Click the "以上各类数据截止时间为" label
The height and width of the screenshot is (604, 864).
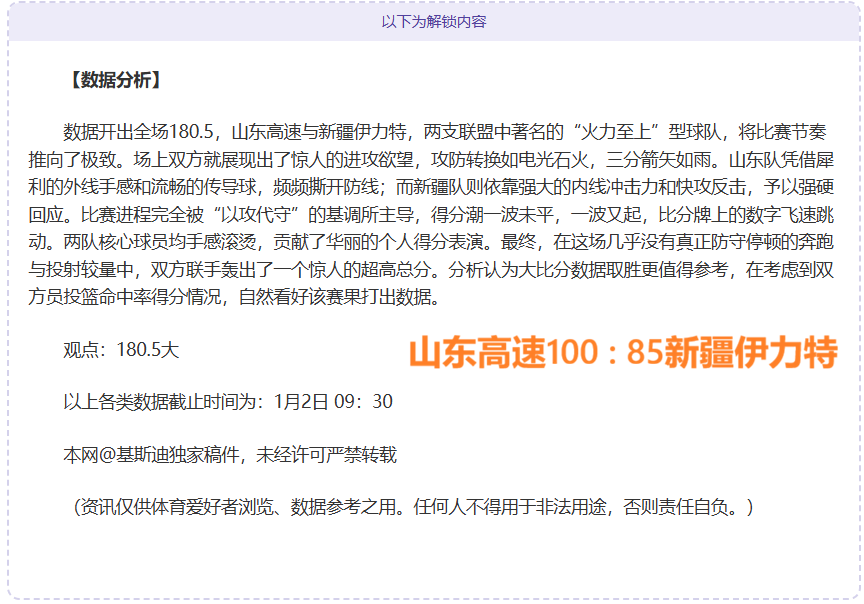pos(167,402)
